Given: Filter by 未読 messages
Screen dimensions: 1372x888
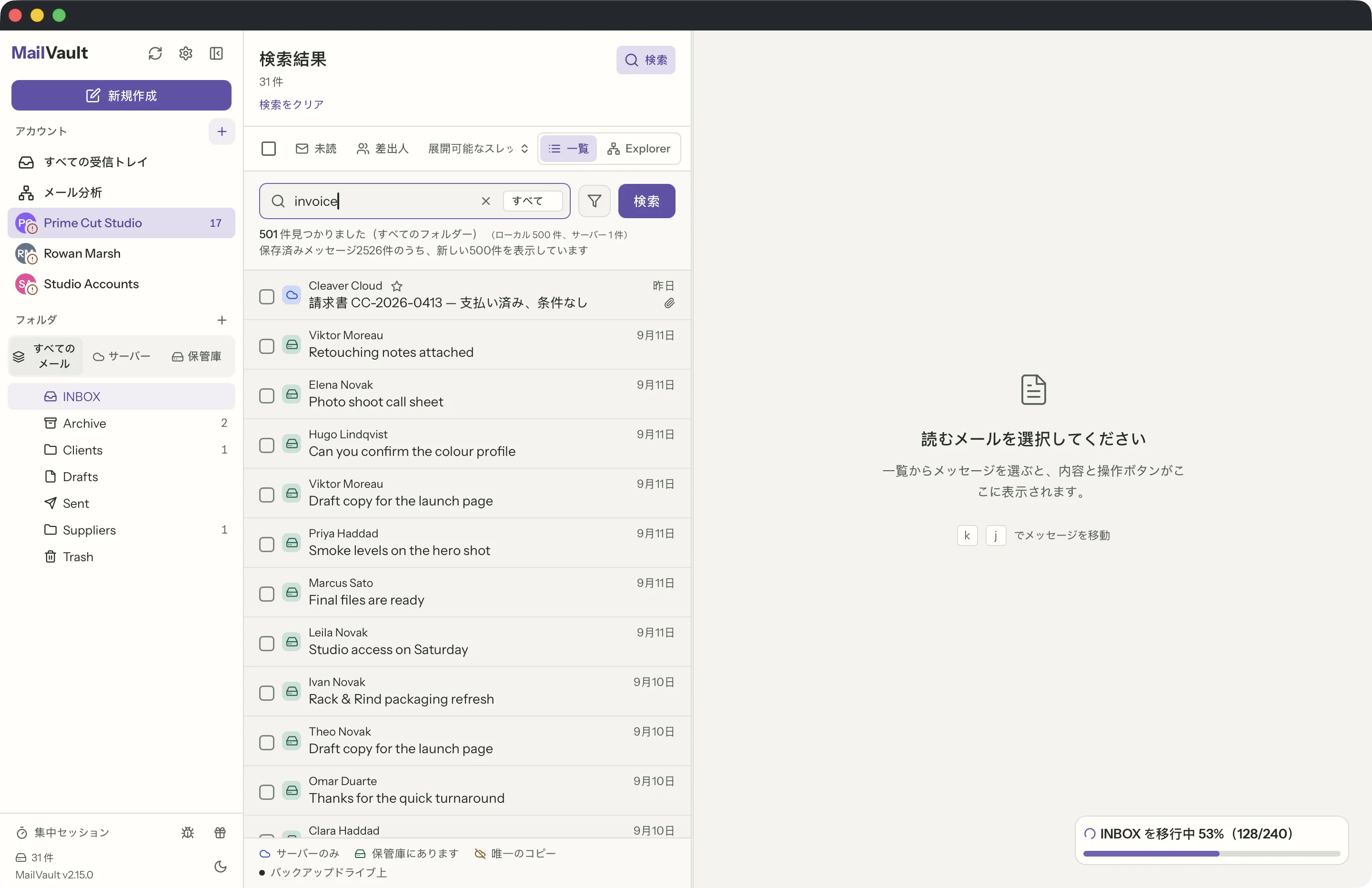Looking at the screenshot, I should click(316, 149).
